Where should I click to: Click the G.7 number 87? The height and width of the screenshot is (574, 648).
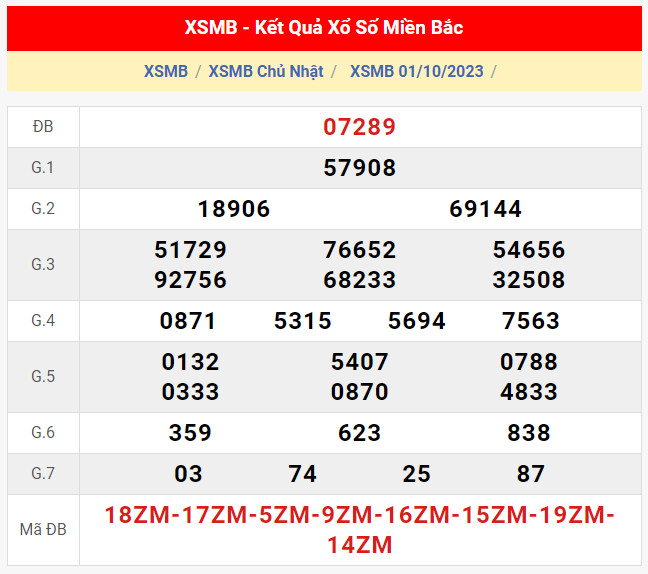tap(531, 474)
